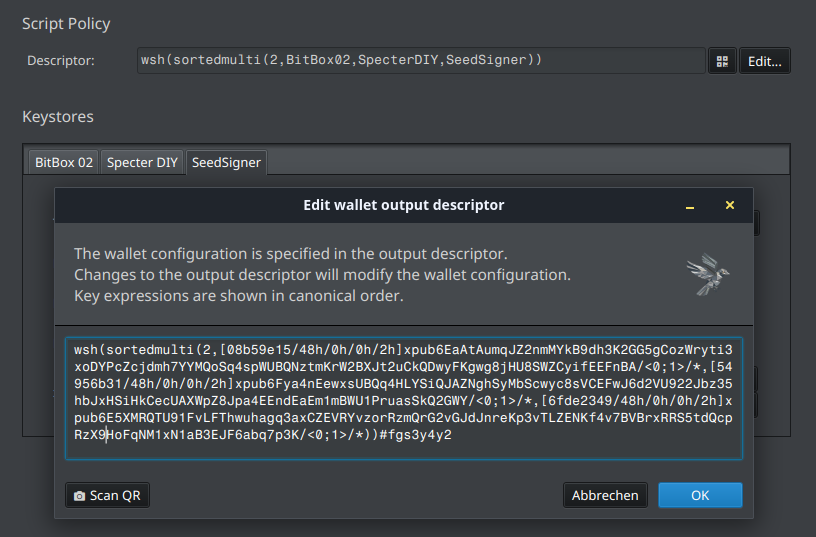Screen dimensions: 816x537
Task: Switch to the BitBox 02 keystore tab
Action: coord(63,162)
